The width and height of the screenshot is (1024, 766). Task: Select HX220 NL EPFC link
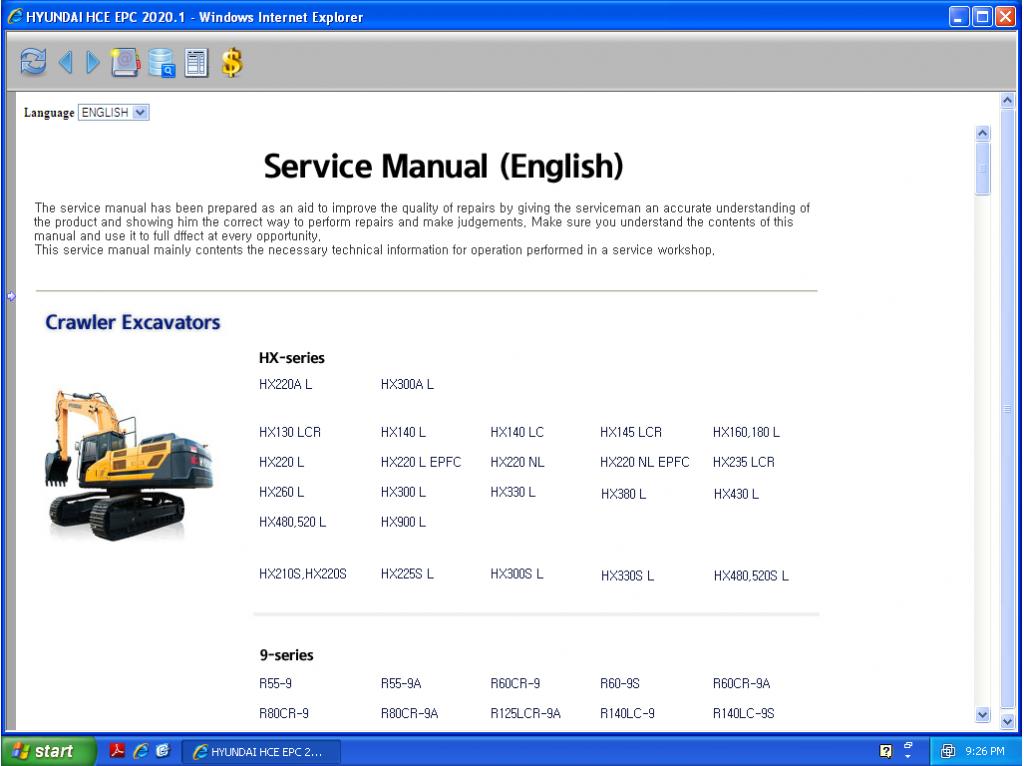click(645, 462)
